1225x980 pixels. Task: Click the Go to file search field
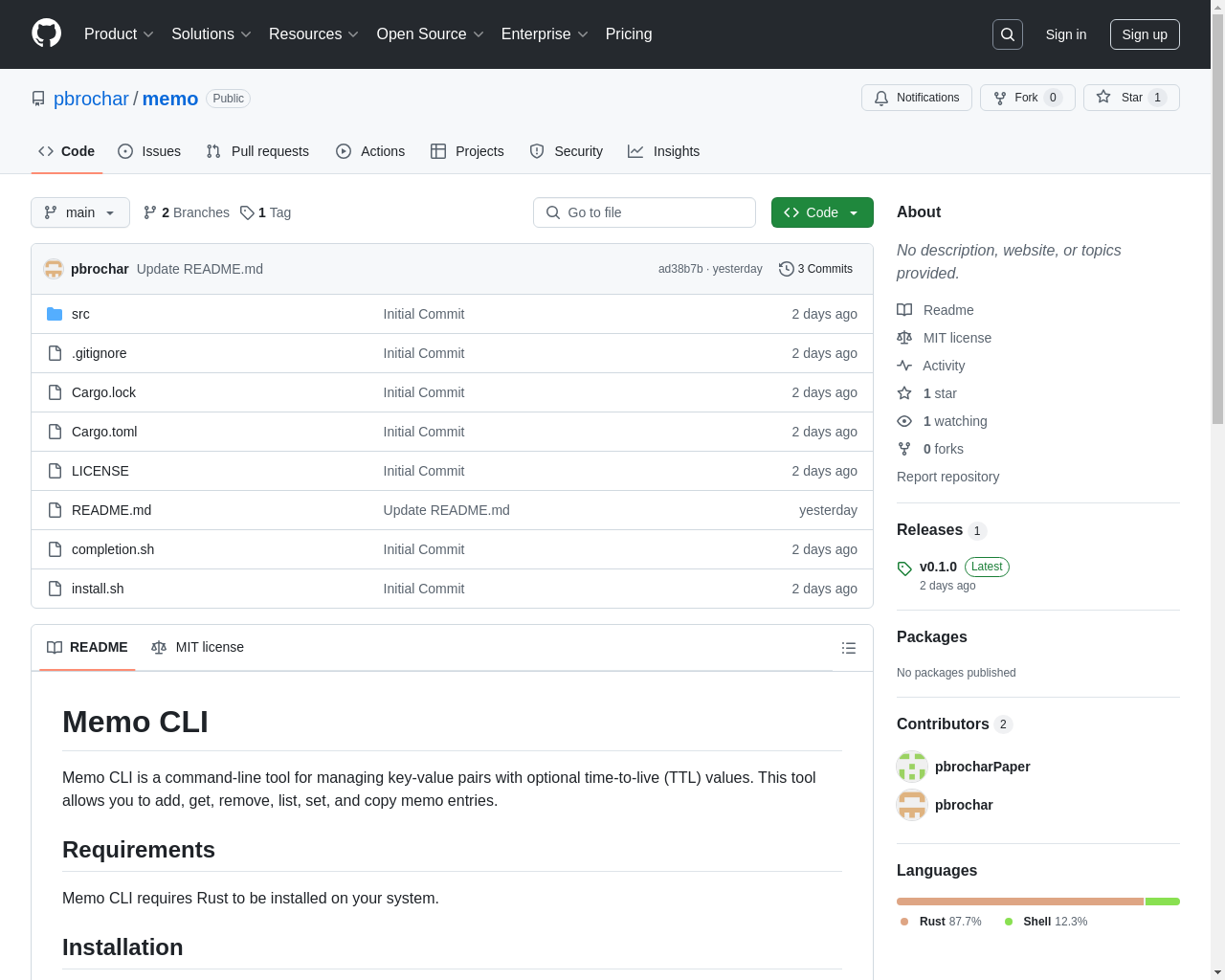click(644, 212)
